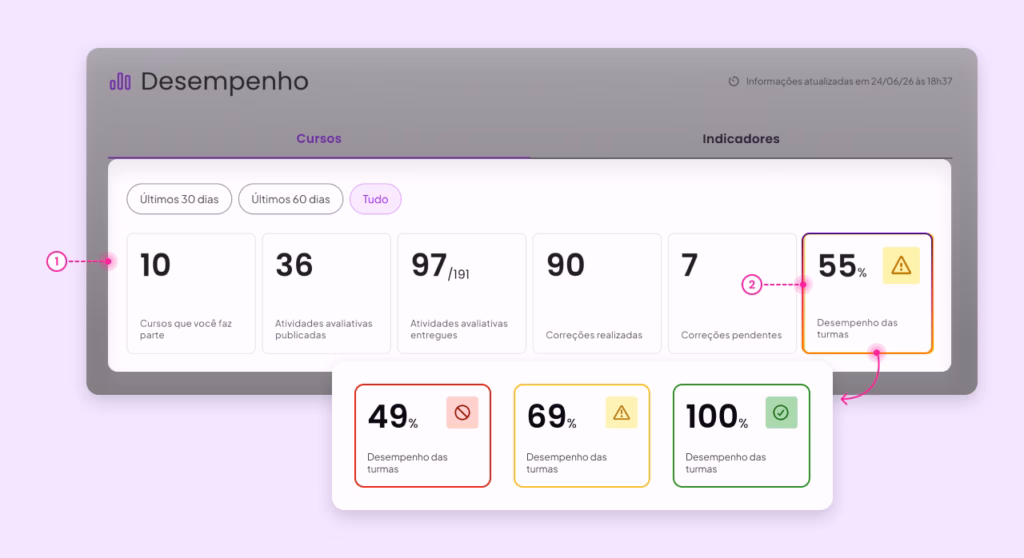
Task: Toggle the Tudo filter chip
Action: tap(376, 199)
